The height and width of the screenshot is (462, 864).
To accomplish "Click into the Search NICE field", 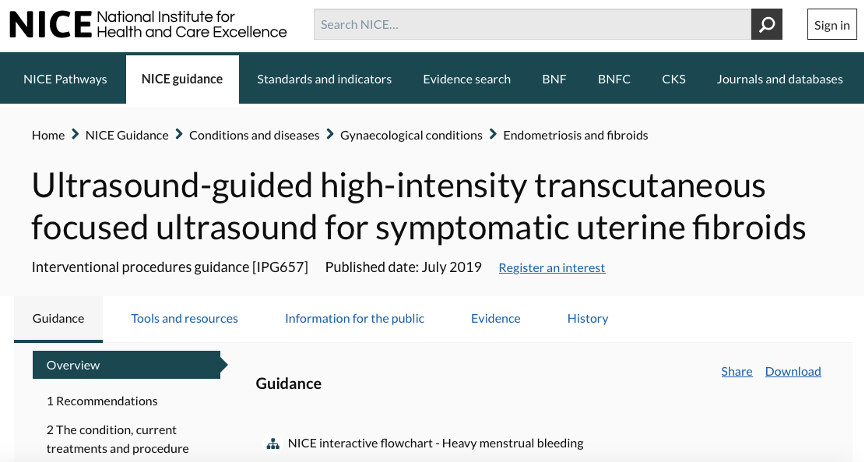I will tap(532, 24).
